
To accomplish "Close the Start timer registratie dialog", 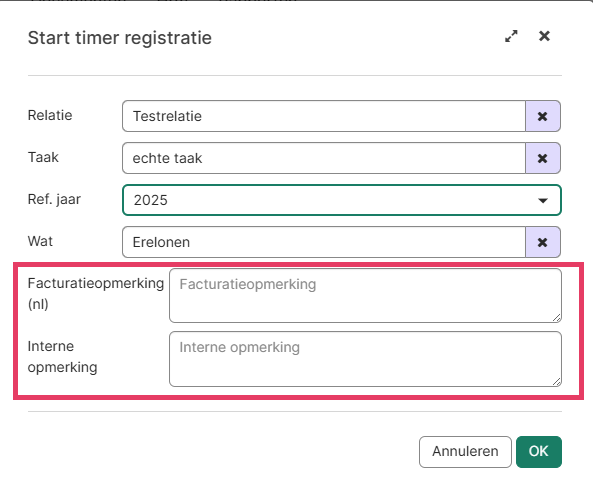I will click(544, 36).
